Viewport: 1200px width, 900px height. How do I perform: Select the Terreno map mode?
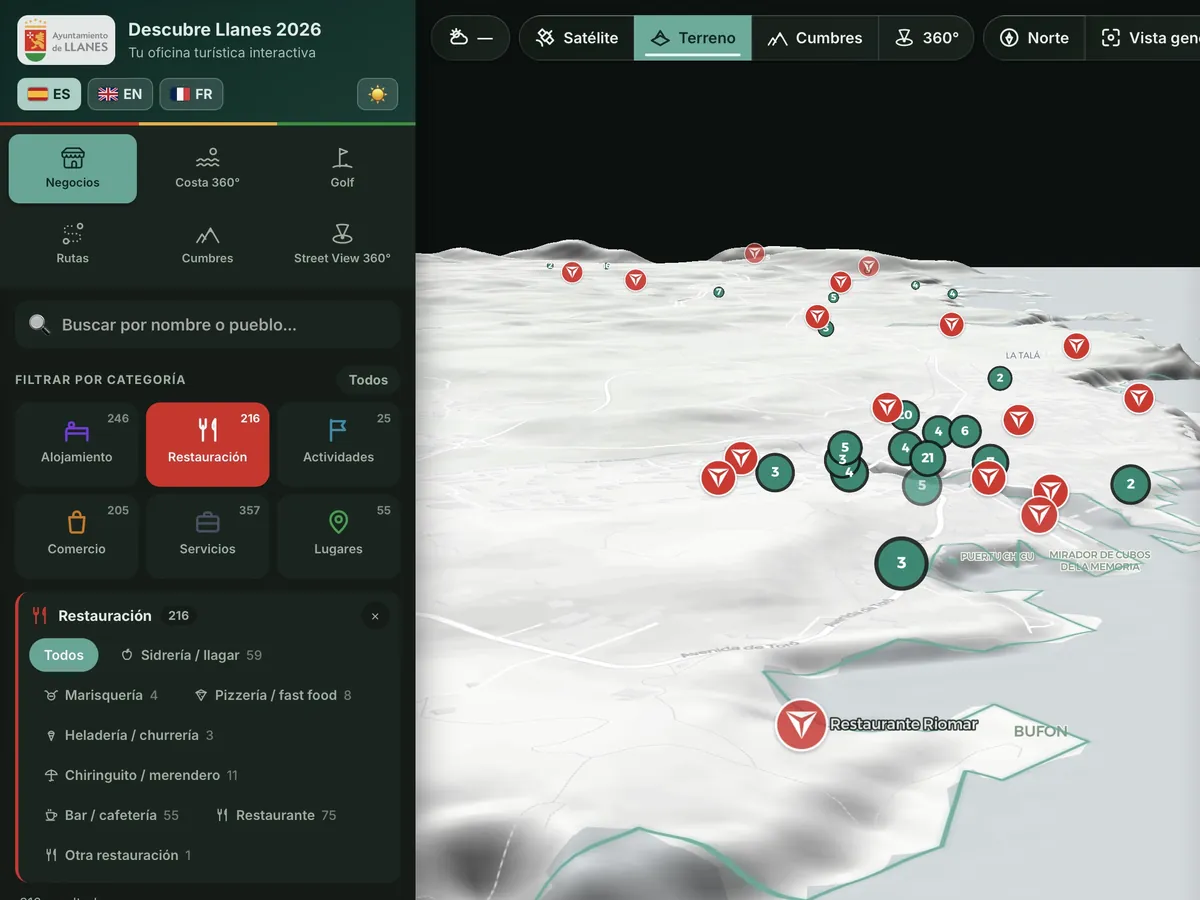(693, 38)
